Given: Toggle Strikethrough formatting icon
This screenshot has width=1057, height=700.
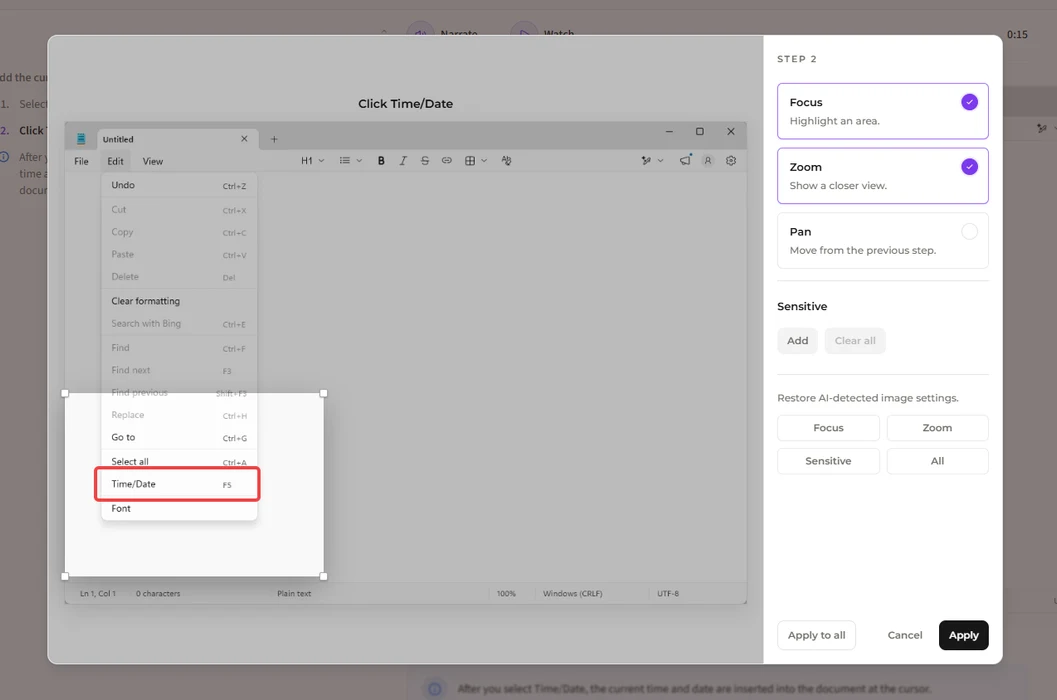Looking at the screenshot, I should coord(425,161).
